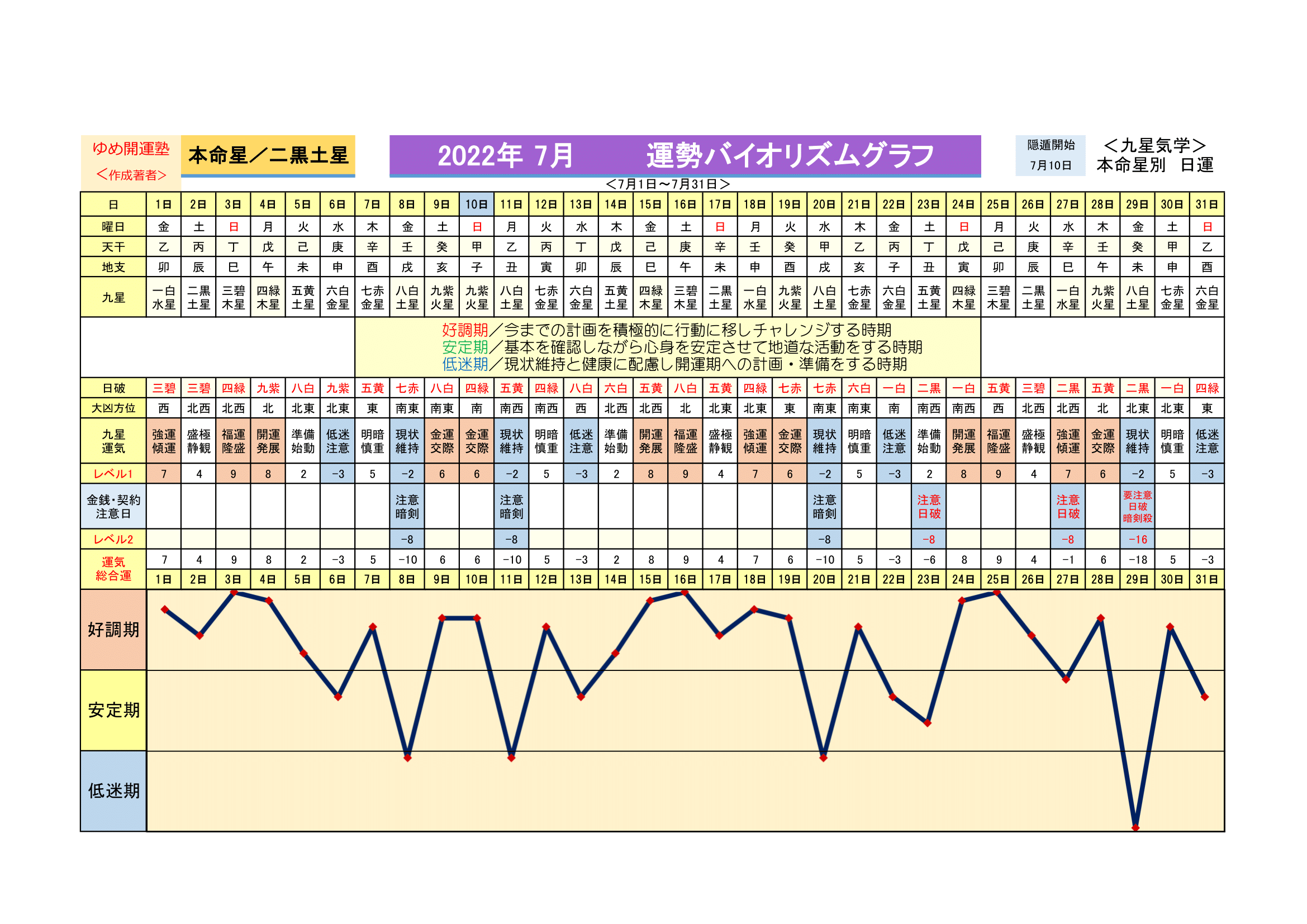Click the 九星 運気 row header
1307x924 pixels.
click(113, 441)
